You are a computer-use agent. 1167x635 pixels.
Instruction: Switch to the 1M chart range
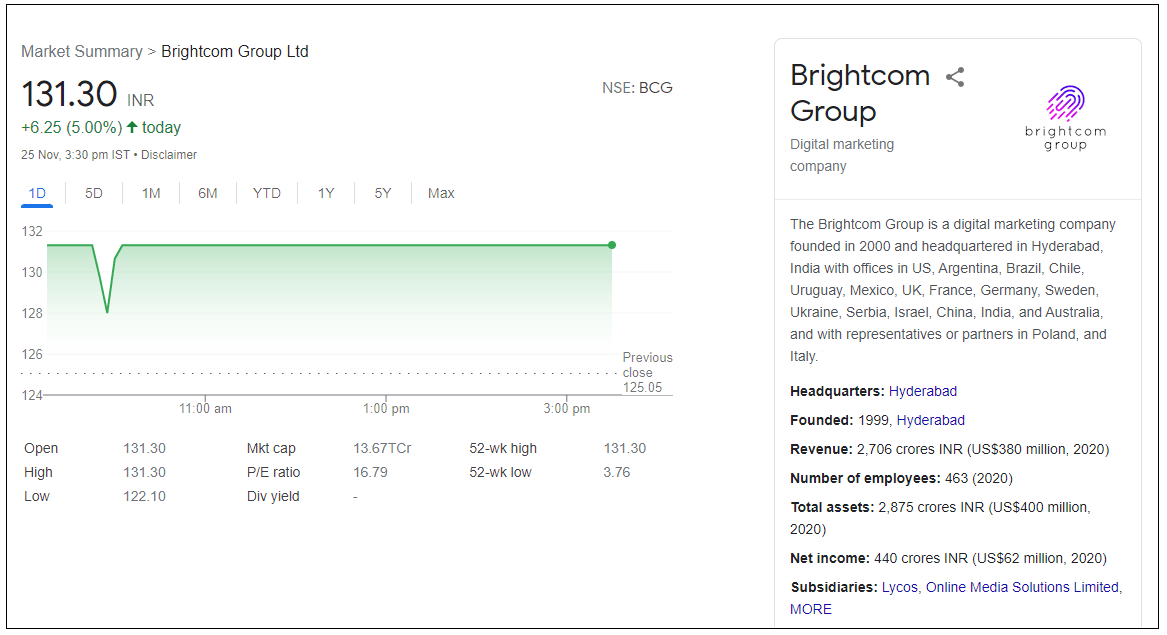[151, 194]
